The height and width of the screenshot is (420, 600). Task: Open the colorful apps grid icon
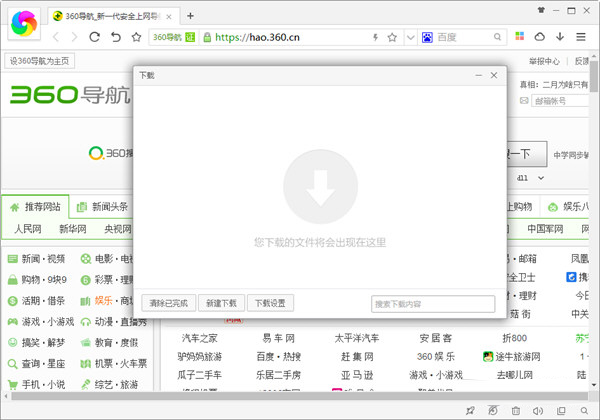click(519, 36)
